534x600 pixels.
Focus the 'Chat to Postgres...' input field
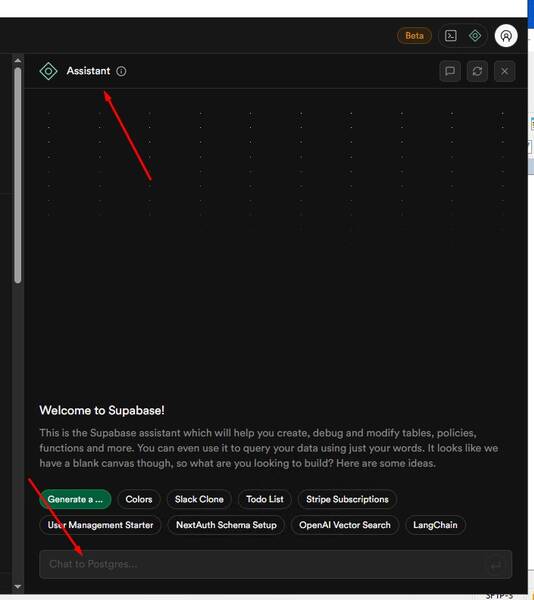click(275, 564)
